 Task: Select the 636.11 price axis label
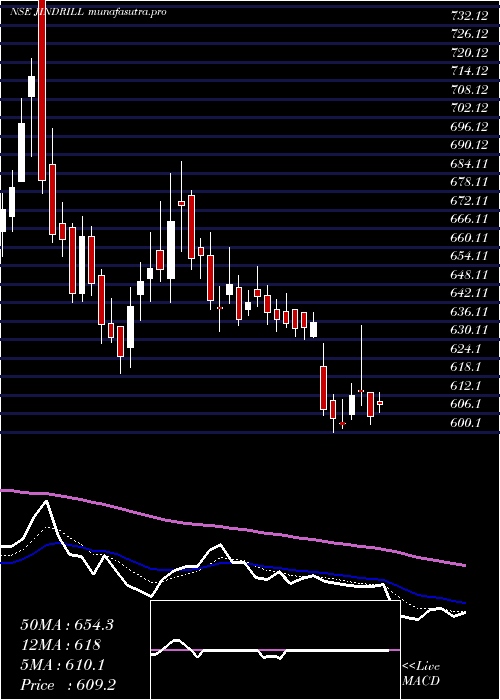469,312
